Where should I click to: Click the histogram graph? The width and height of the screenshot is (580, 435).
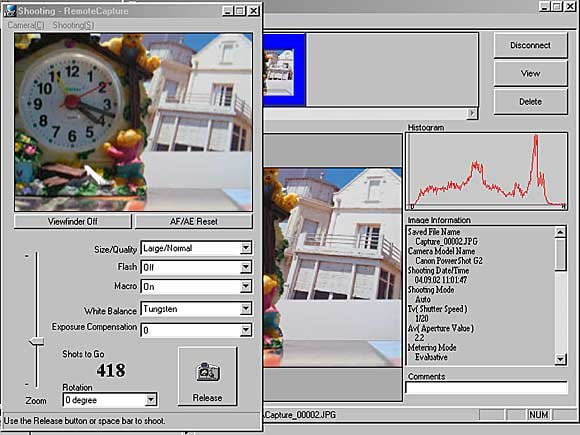click(487, 171)
